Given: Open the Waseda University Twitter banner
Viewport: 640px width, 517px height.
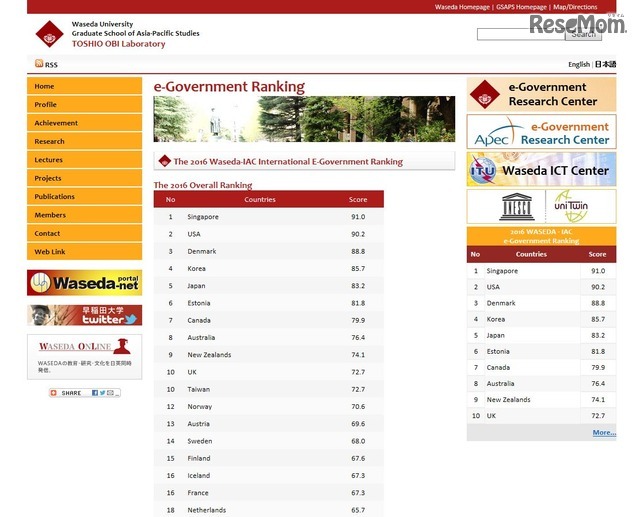Looking at the screenshot, I should pyautogui.click(x=84, y=315).
